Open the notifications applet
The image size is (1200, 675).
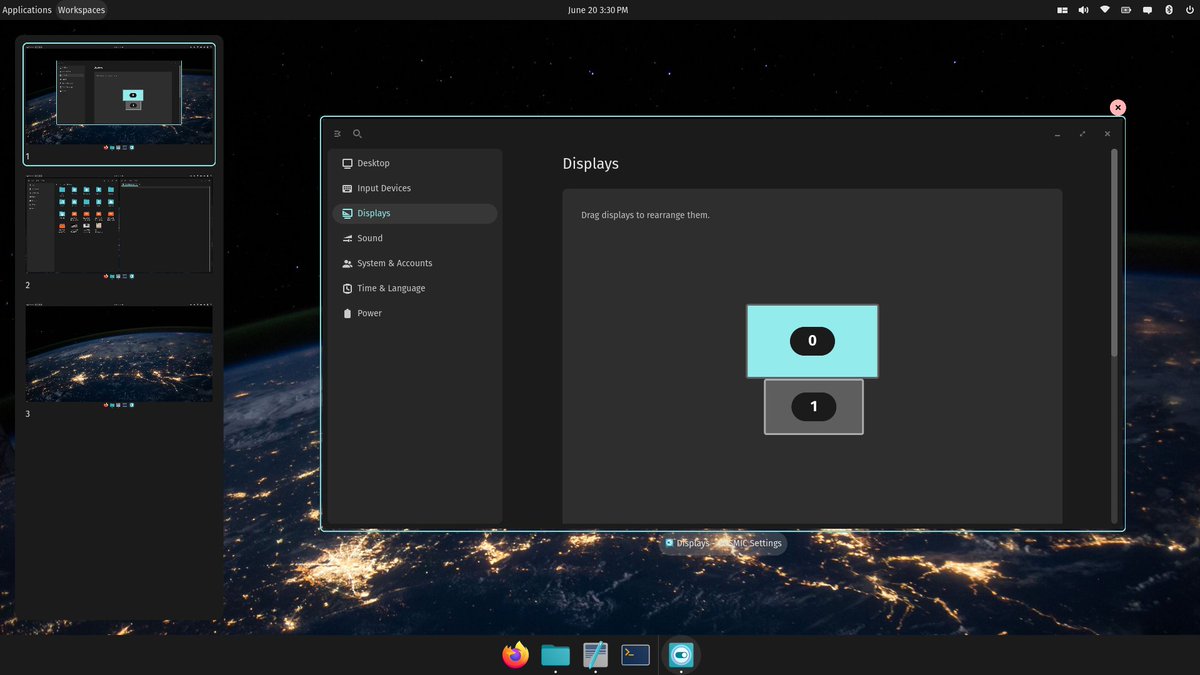1147,10
